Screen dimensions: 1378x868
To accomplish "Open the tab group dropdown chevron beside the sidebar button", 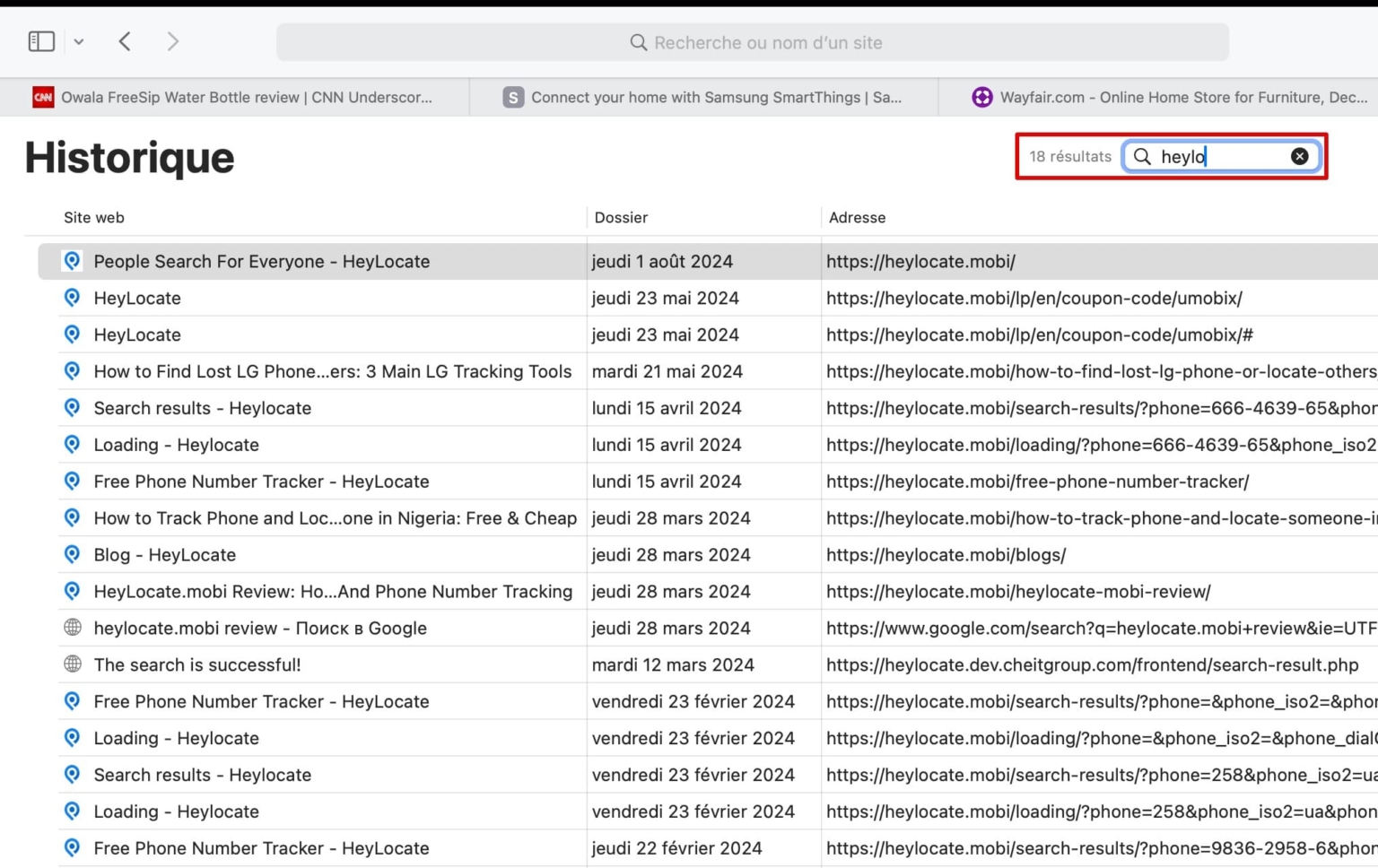I will point(79,41).
